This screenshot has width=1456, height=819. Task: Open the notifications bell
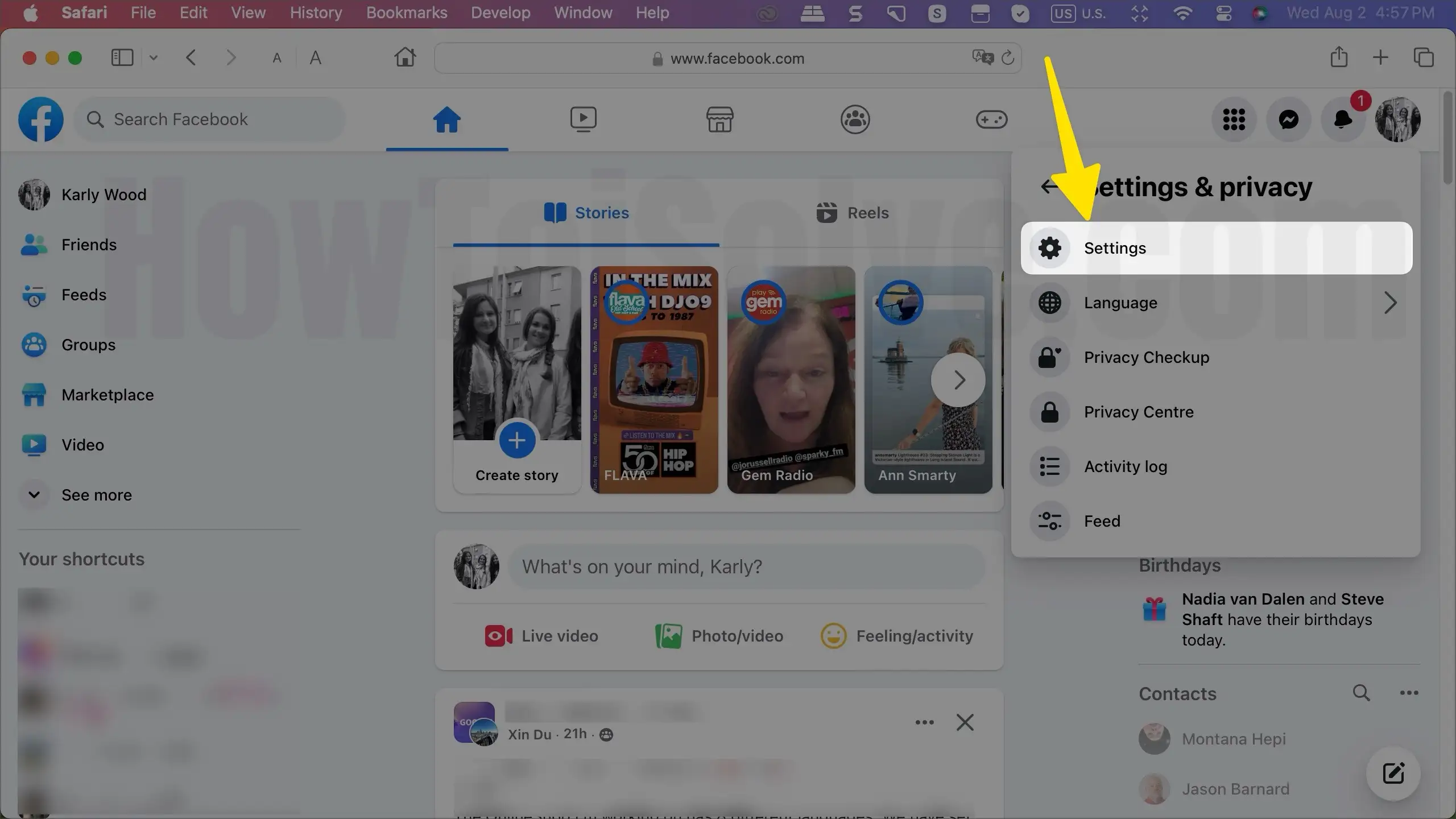(x=1343, y=119)
